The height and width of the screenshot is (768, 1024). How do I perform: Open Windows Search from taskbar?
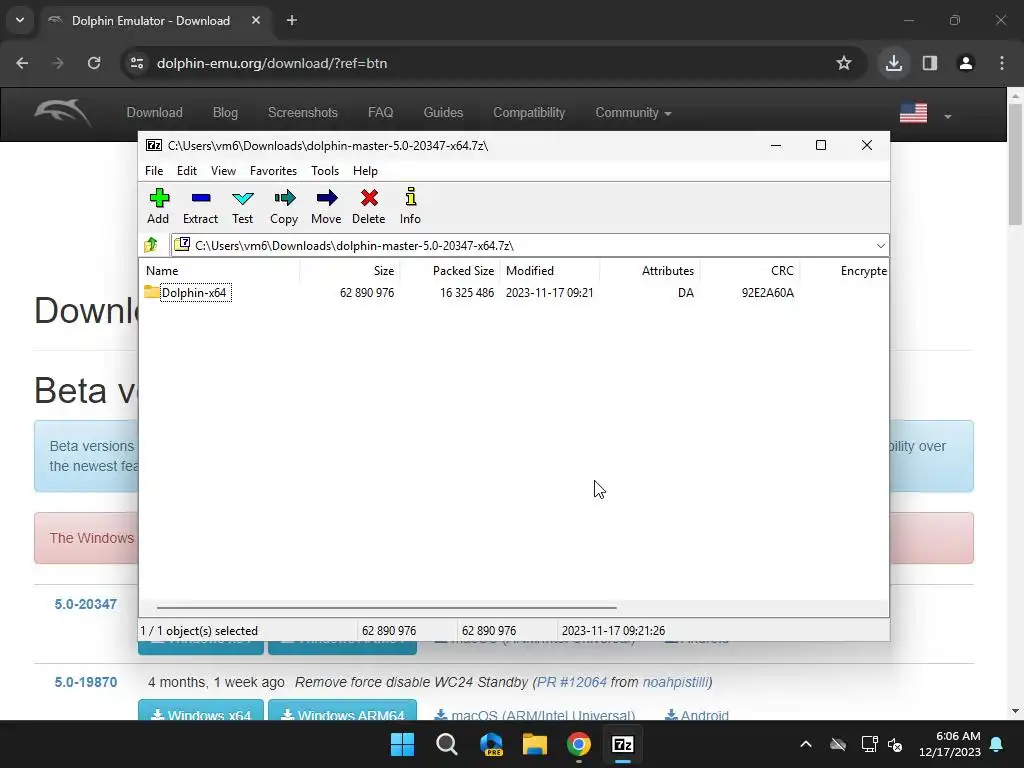tap(447, 744)
